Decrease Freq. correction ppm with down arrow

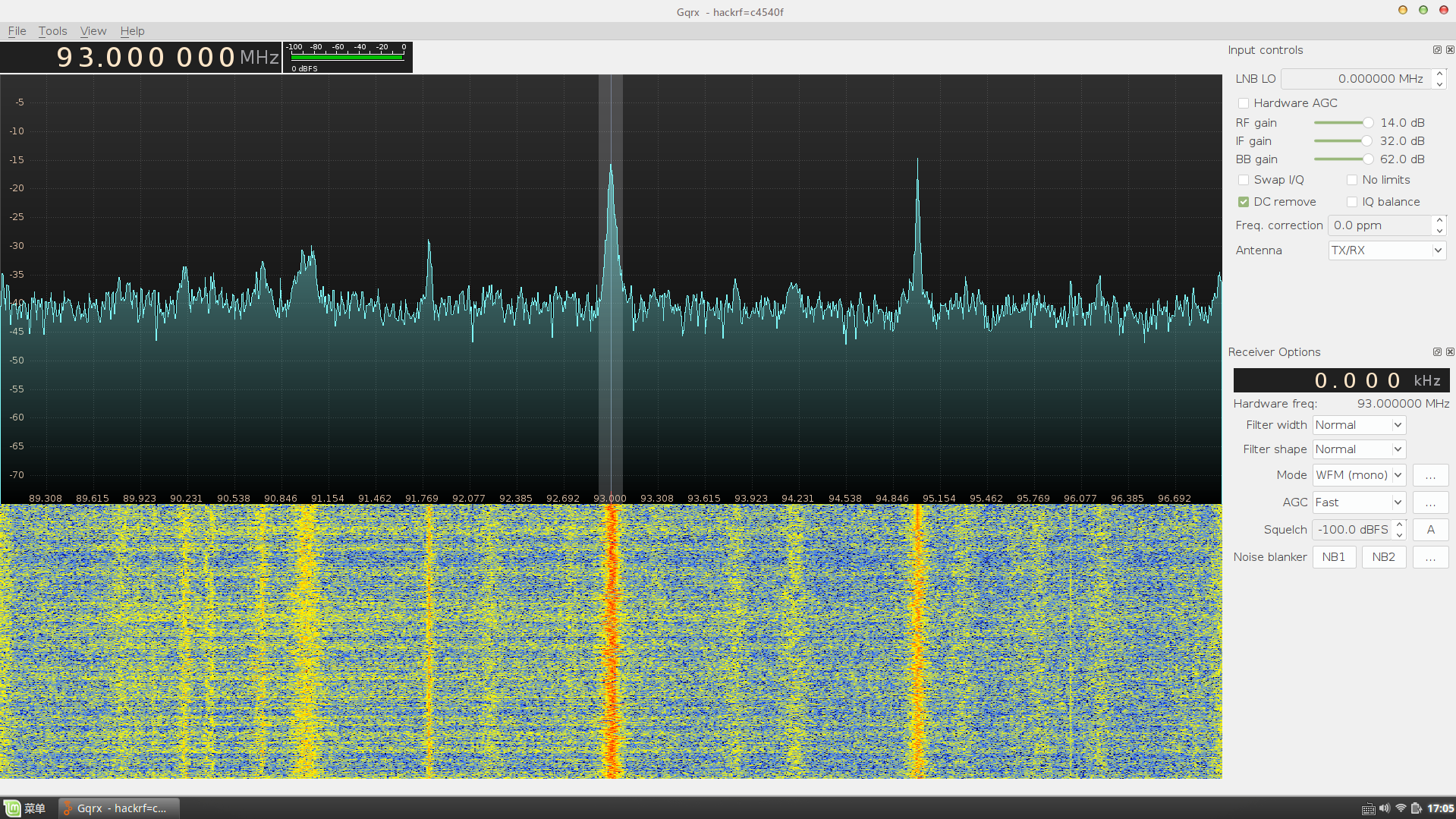tap(1439, 230)
